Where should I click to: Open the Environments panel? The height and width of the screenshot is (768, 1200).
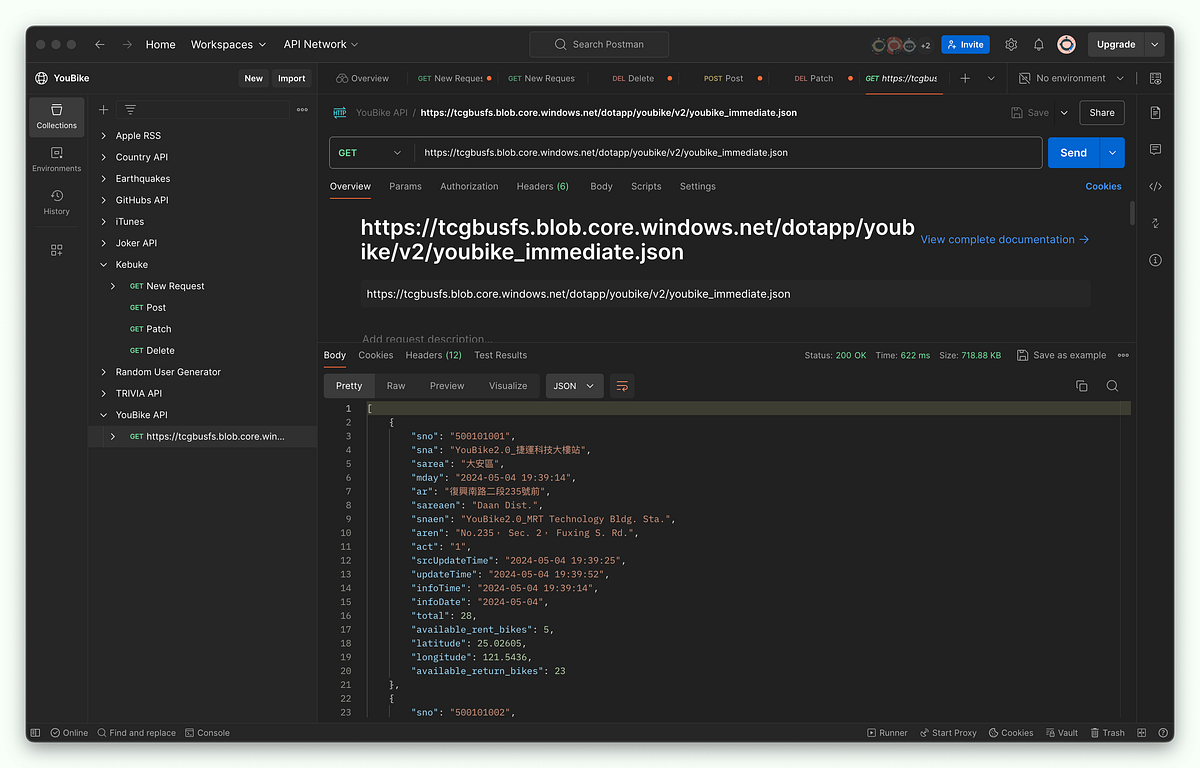tap(56, 160)
